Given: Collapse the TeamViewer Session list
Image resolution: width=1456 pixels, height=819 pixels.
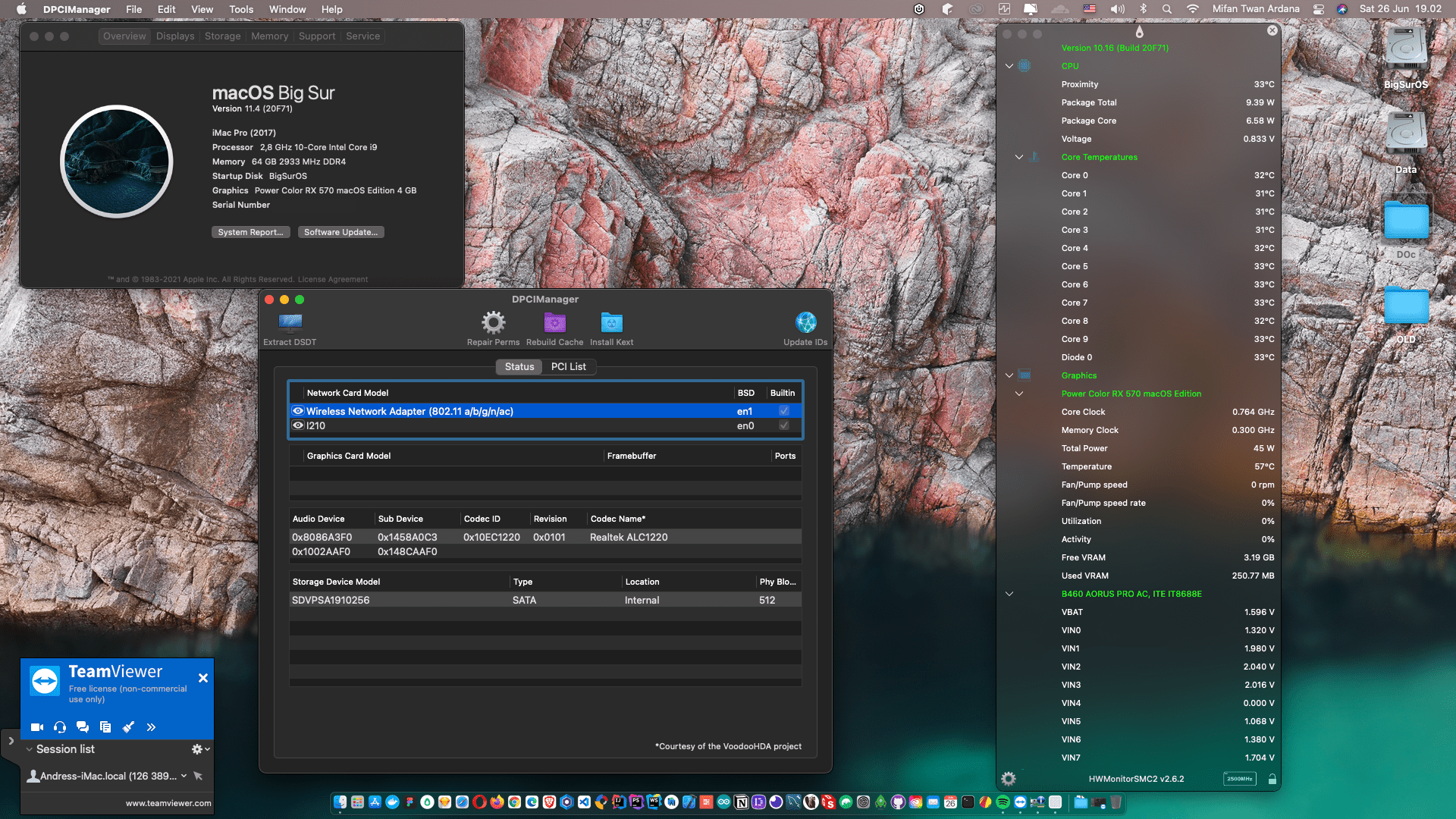Looking at the screenshot, I should pos(30,749).
